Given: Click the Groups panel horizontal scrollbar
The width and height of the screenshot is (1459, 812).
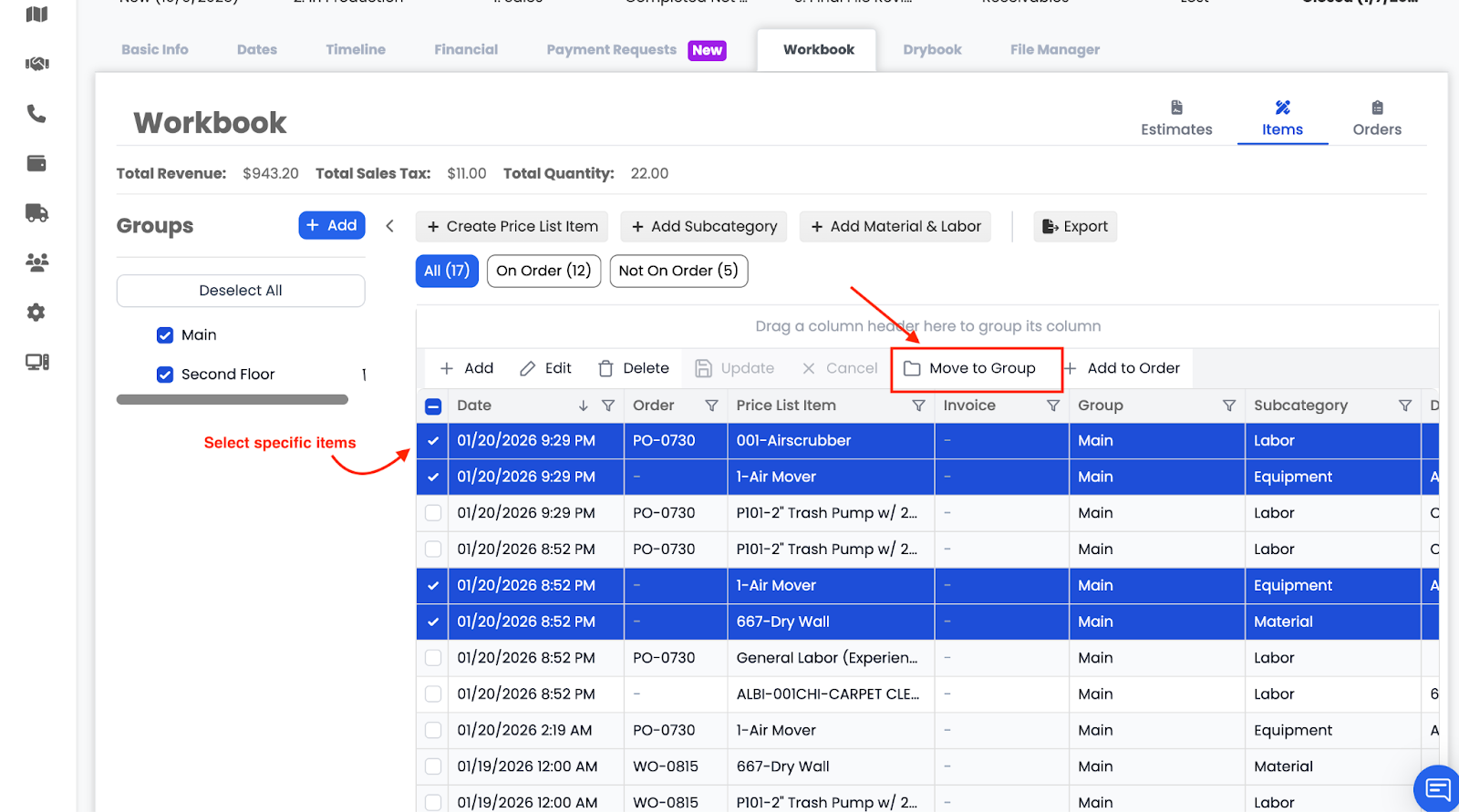Looking at the screenshot, I should (233, 399).
